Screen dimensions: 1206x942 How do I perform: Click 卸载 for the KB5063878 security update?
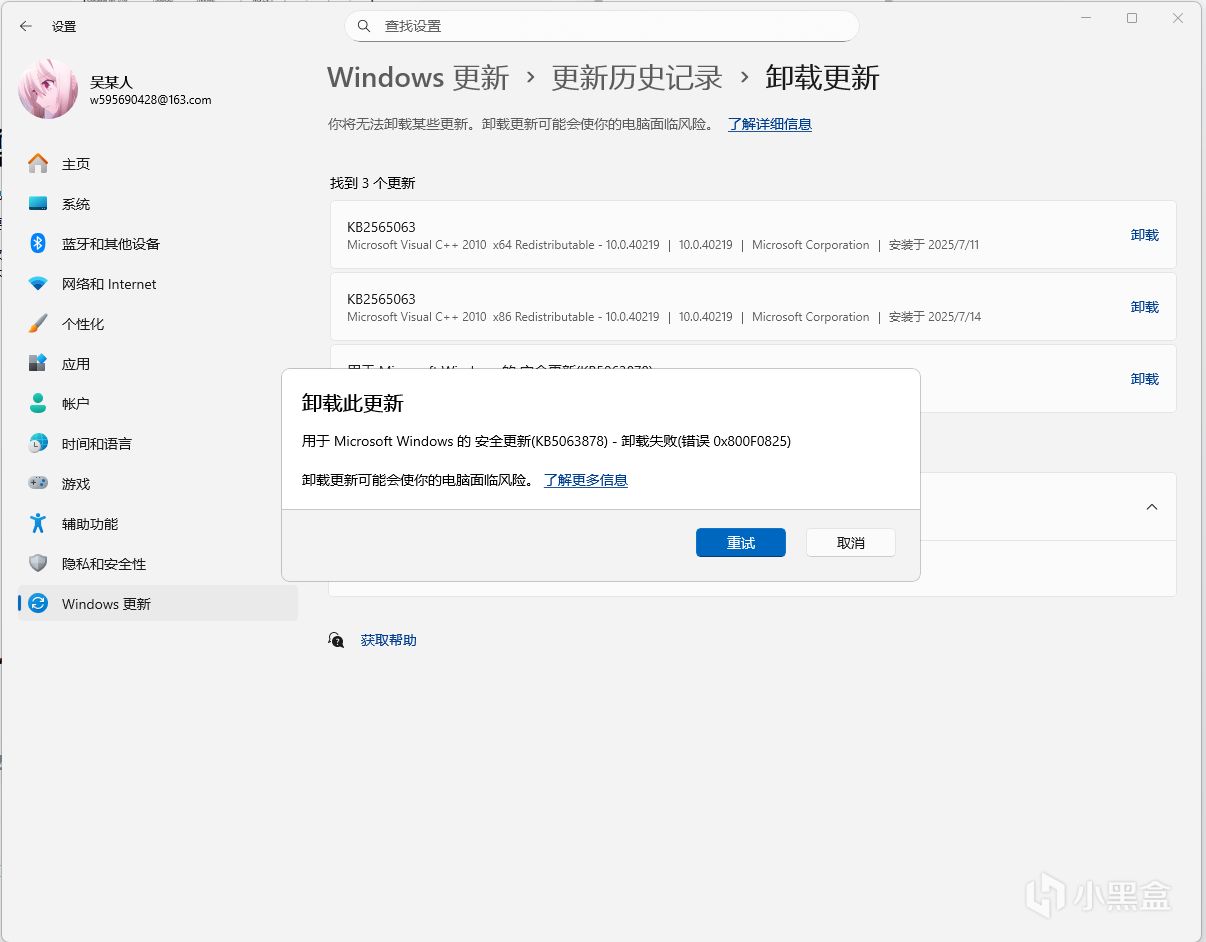click(1144, 379)
